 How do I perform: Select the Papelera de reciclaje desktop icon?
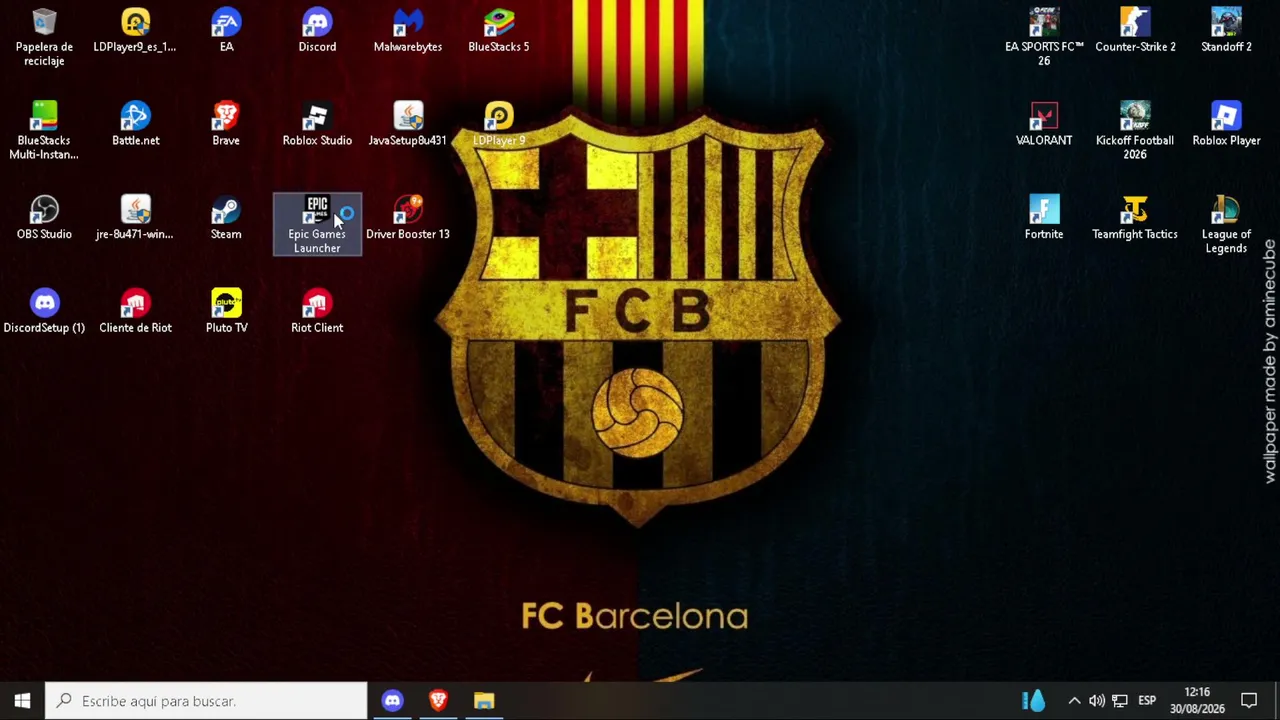[44, 37]
